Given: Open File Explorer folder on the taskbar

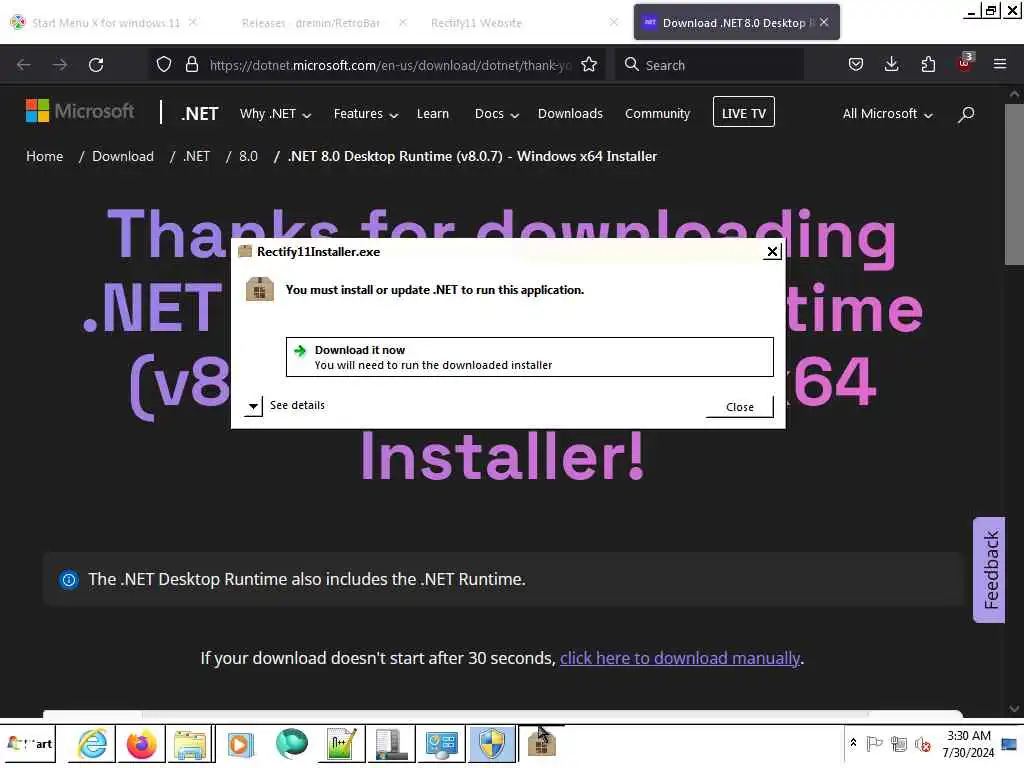Looking at the screenshot, I should pos(190,744).
